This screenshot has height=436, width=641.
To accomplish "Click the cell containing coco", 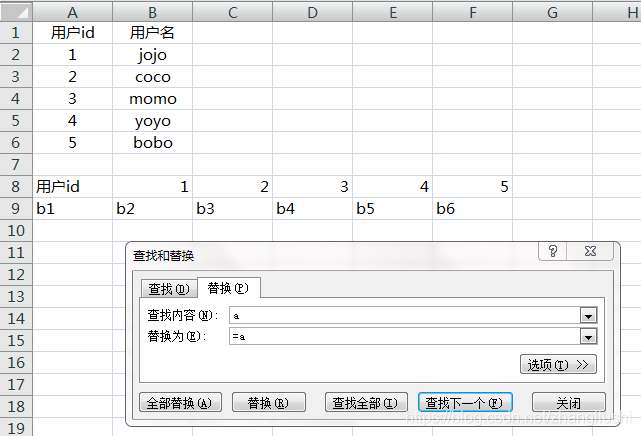I will click(152, 77).
